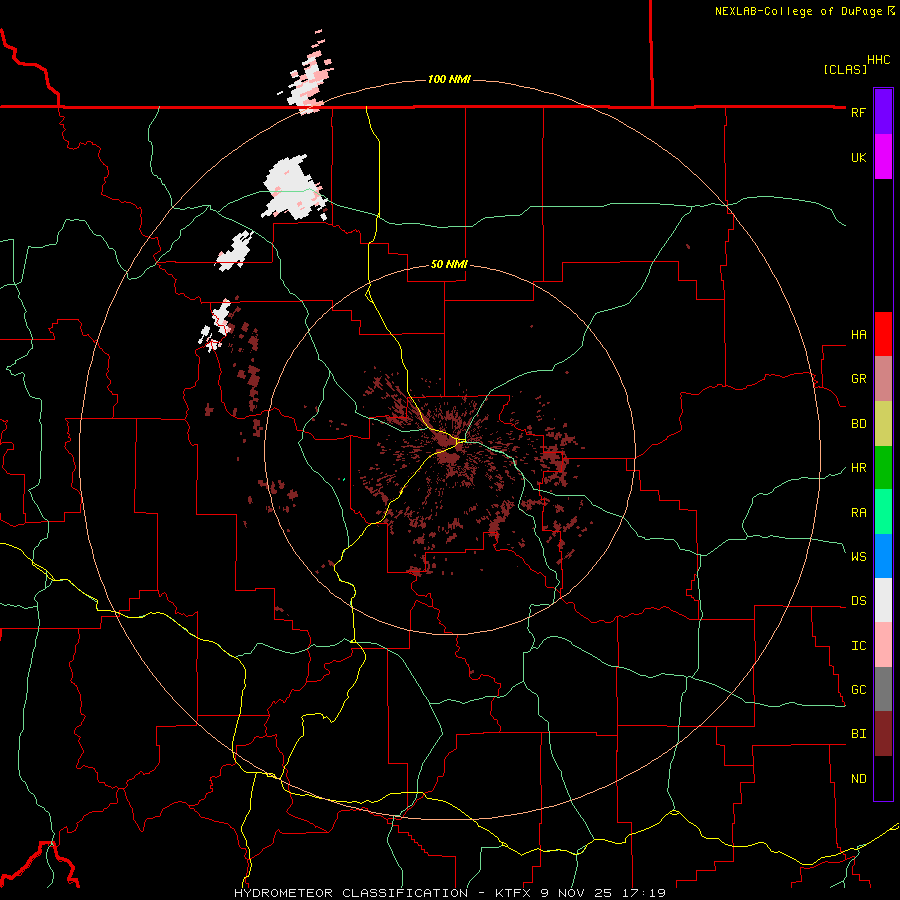The image size is (900, 900).
Task: Click the IC pink legend swatch
Action: tap(883, 645)
